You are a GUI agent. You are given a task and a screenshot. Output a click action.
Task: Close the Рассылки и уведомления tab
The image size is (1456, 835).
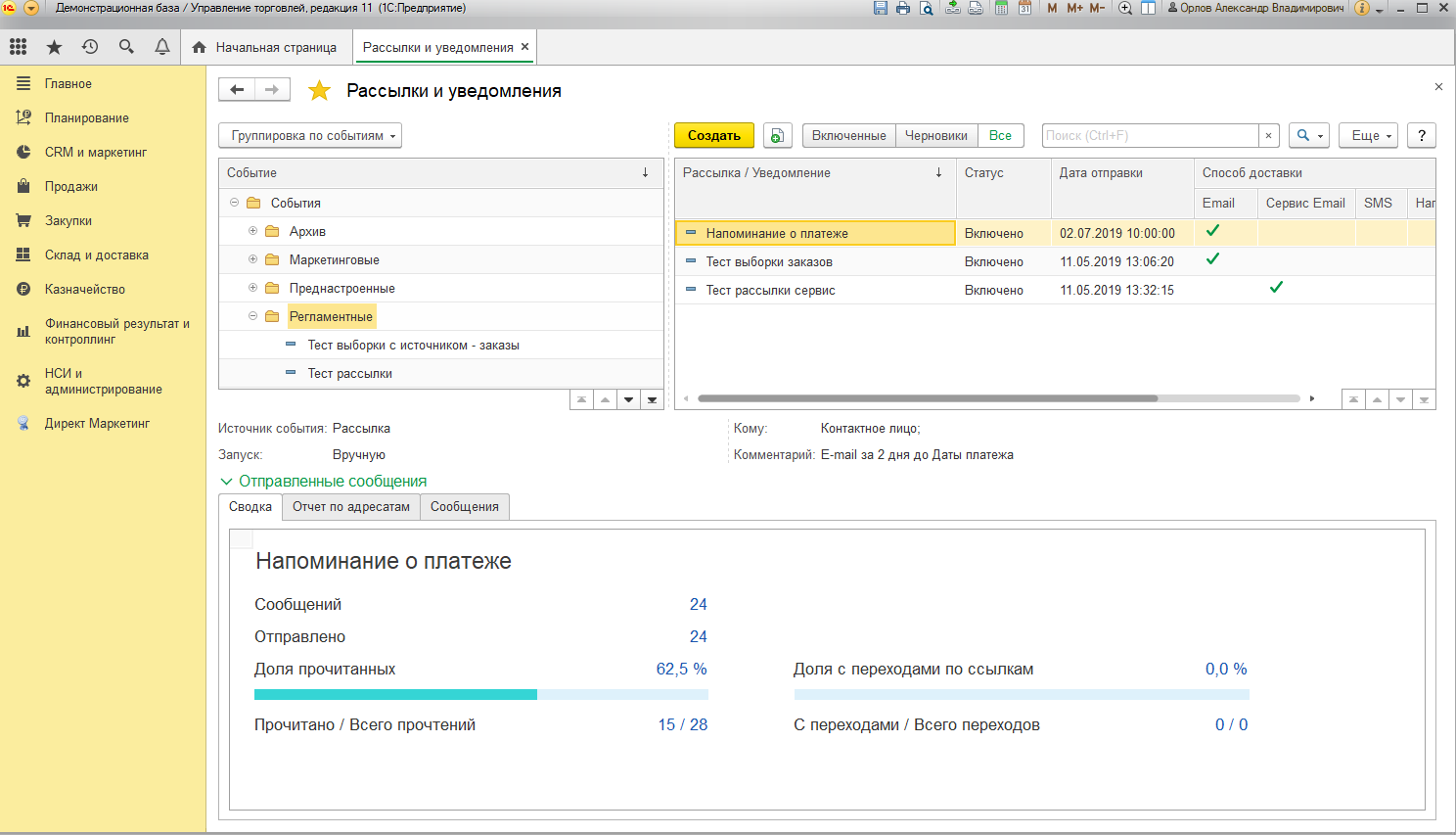[524, 47]
